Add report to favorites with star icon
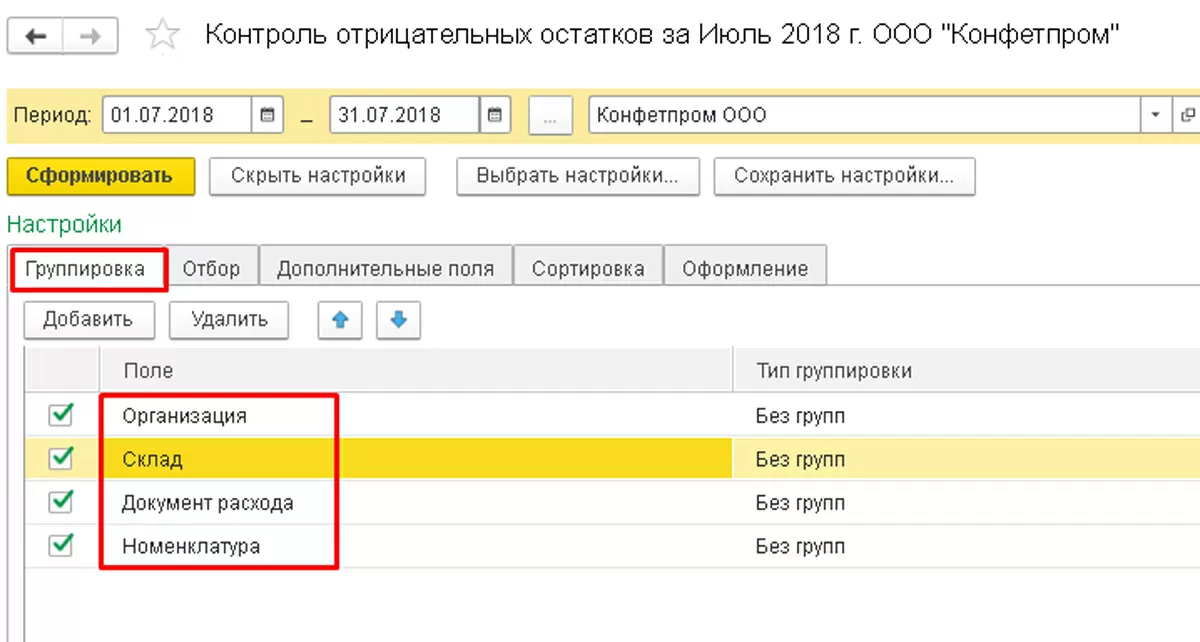Viewport: 1200px width, 642px height. pyautogui.click(x=162, y=37)
